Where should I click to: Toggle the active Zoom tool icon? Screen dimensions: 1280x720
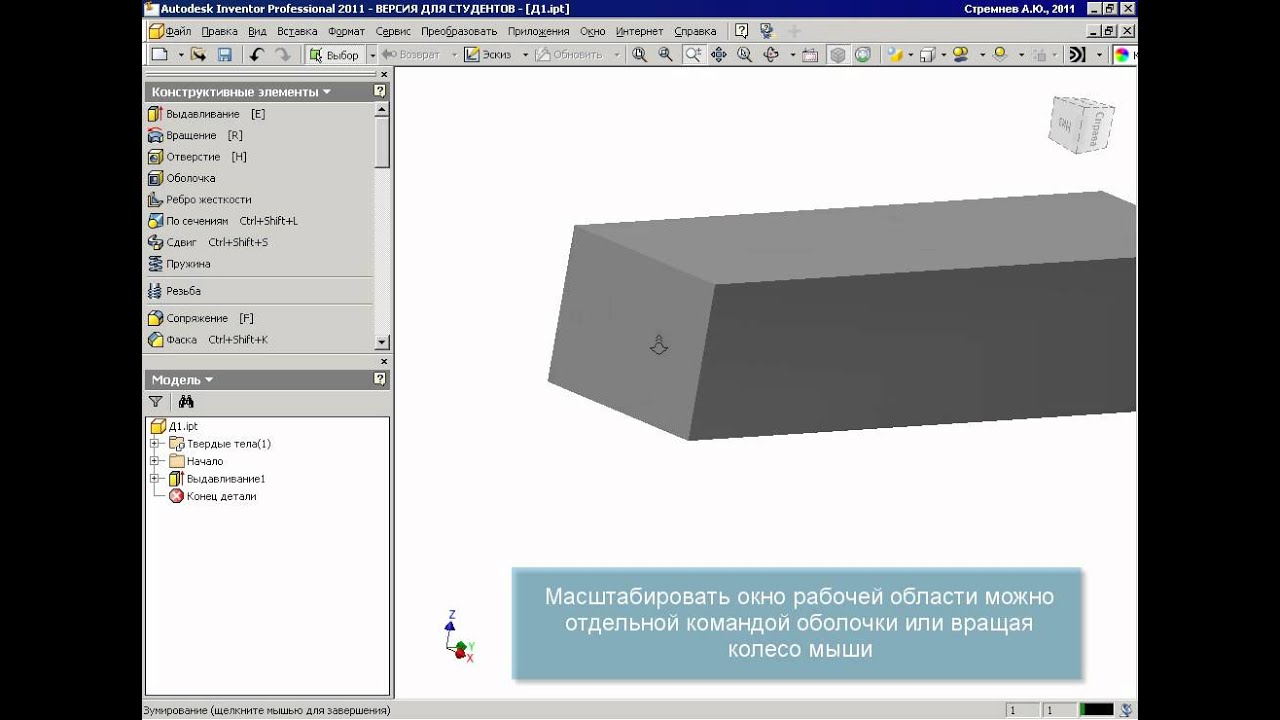(x=694, y=55)
